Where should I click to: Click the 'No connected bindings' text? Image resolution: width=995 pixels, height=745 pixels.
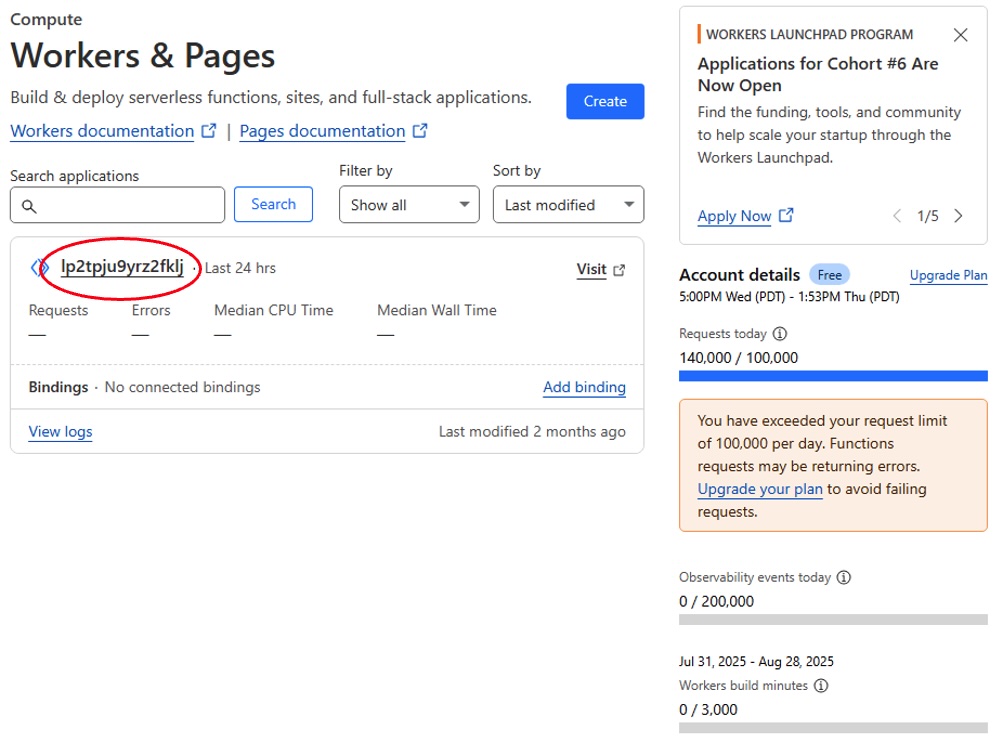coord(183,387)
